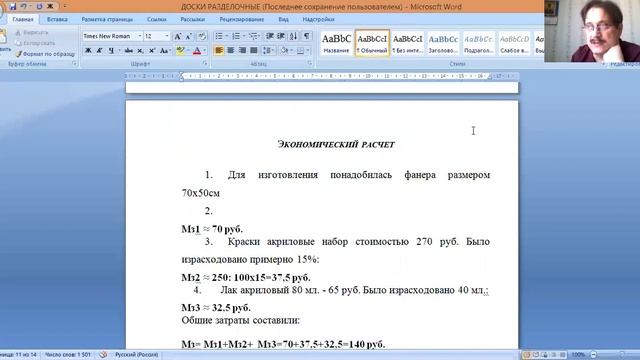Decrease the paragraph indent

click(269, 37)
